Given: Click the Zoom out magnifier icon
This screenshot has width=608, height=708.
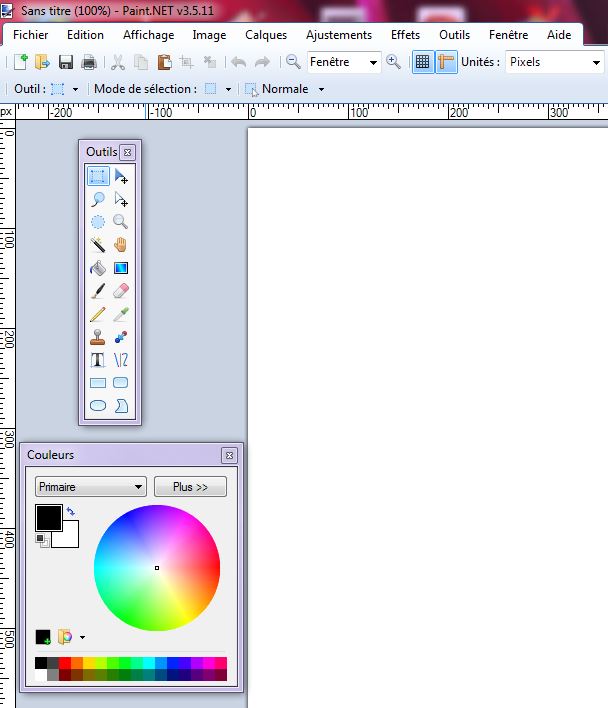Looking at the screenshot, I should click(293, 61).
